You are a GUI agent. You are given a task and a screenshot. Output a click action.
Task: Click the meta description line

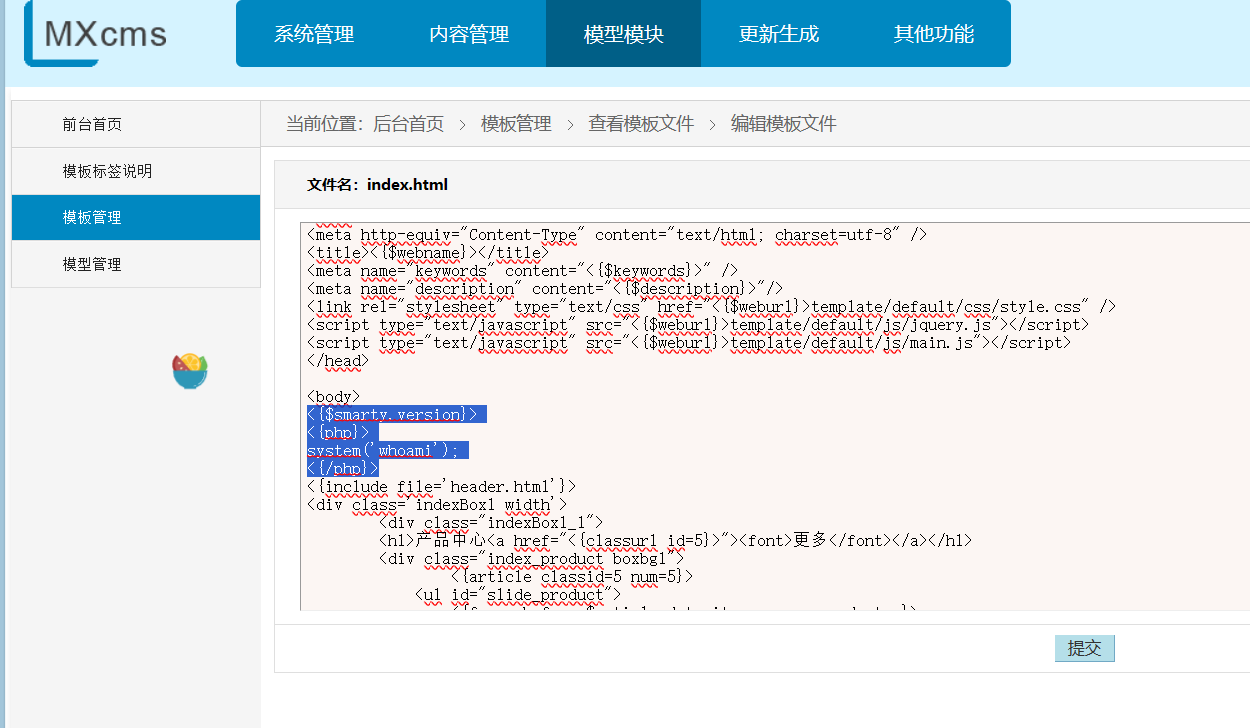coord(545,288)
